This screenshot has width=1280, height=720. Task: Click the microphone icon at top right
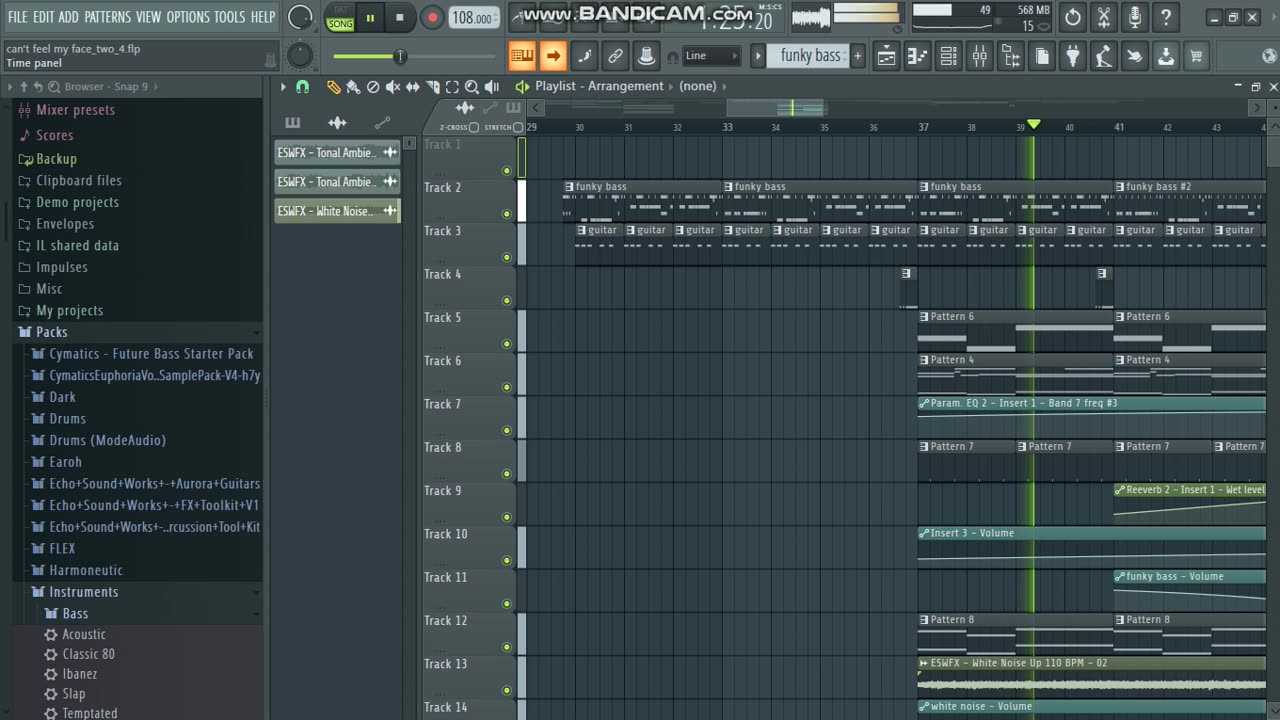(x=1134, y=17)
